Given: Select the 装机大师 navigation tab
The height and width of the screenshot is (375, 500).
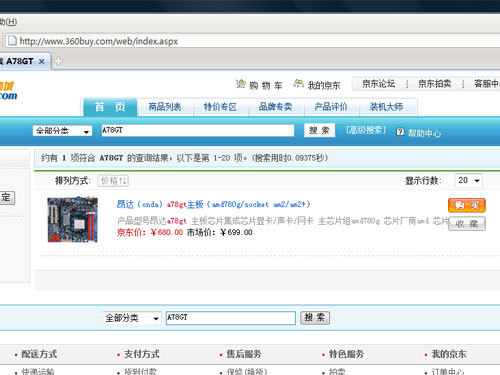Looking at the screenshot, I should coord(386,107).
